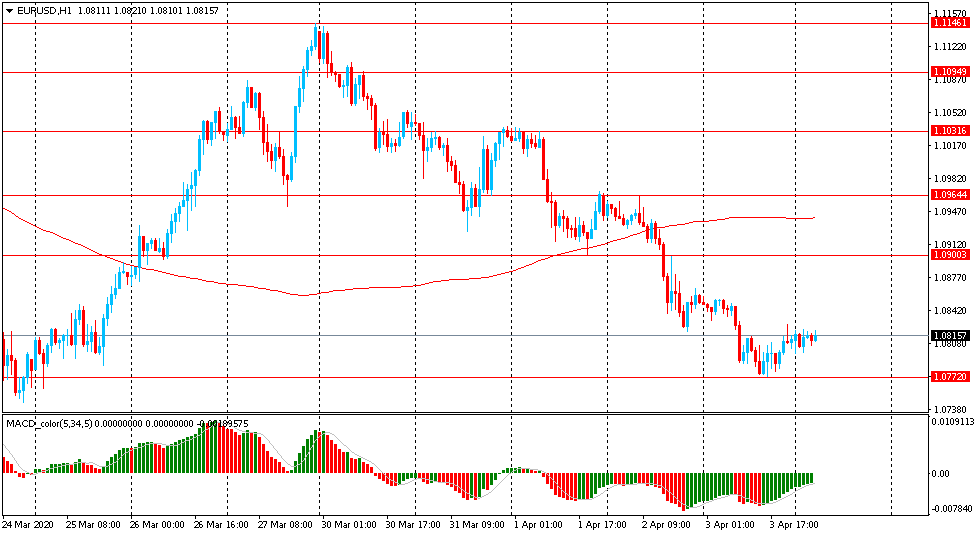The image size is (974, 536).
Task: Click the 1.09470 price scale value
Action: point(950,212)
